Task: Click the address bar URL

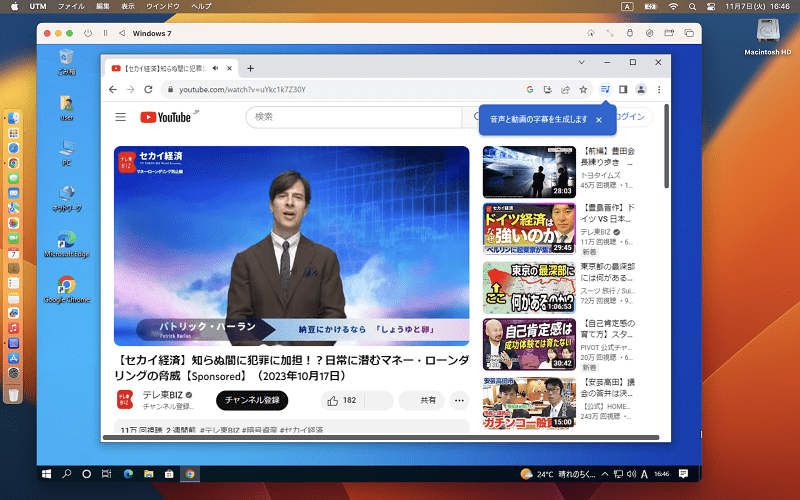Action: pos(242,89)
